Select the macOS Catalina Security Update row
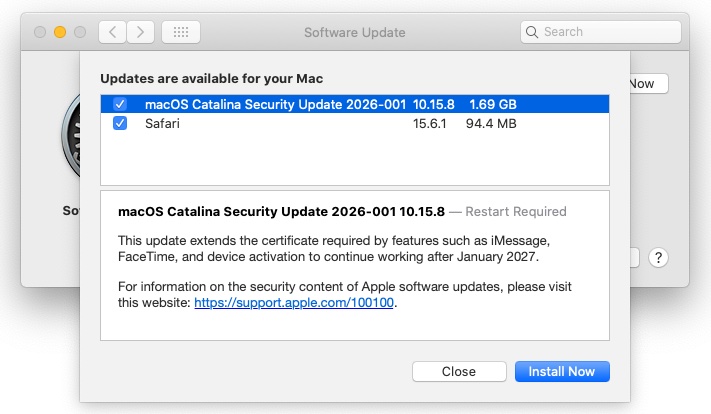The image size is (711, 414). (x=355, y=104)
